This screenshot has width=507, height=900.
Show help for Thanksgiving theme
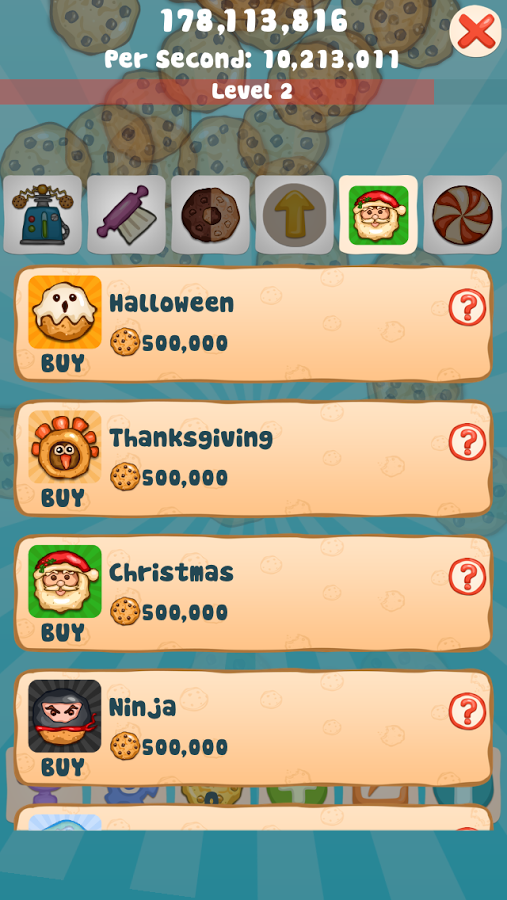pyautogui.click(x=467, y=442)
